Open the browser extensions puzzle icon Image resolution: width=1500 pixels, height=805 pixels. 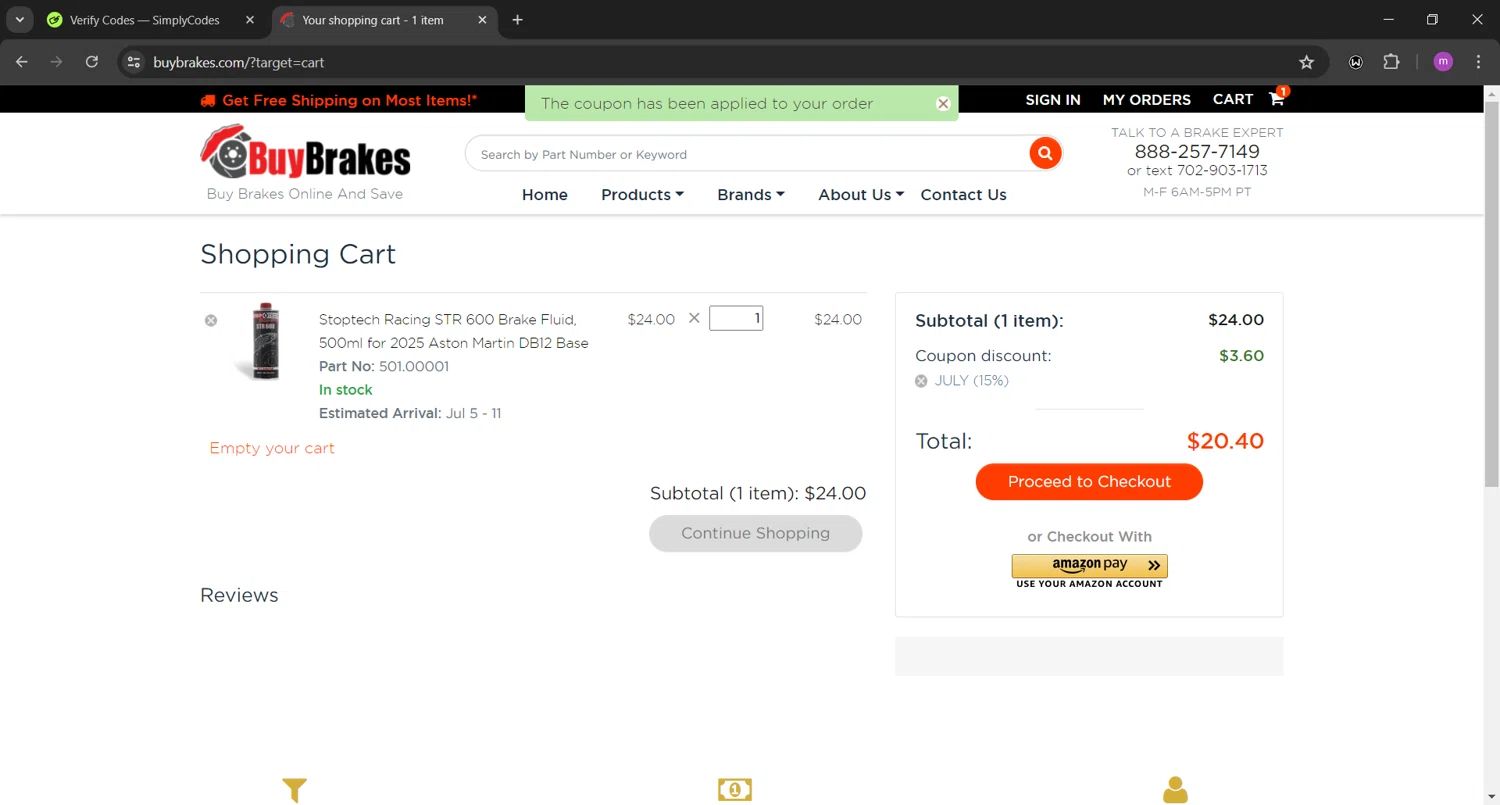pyautogui.click(x=1391, y=62)
